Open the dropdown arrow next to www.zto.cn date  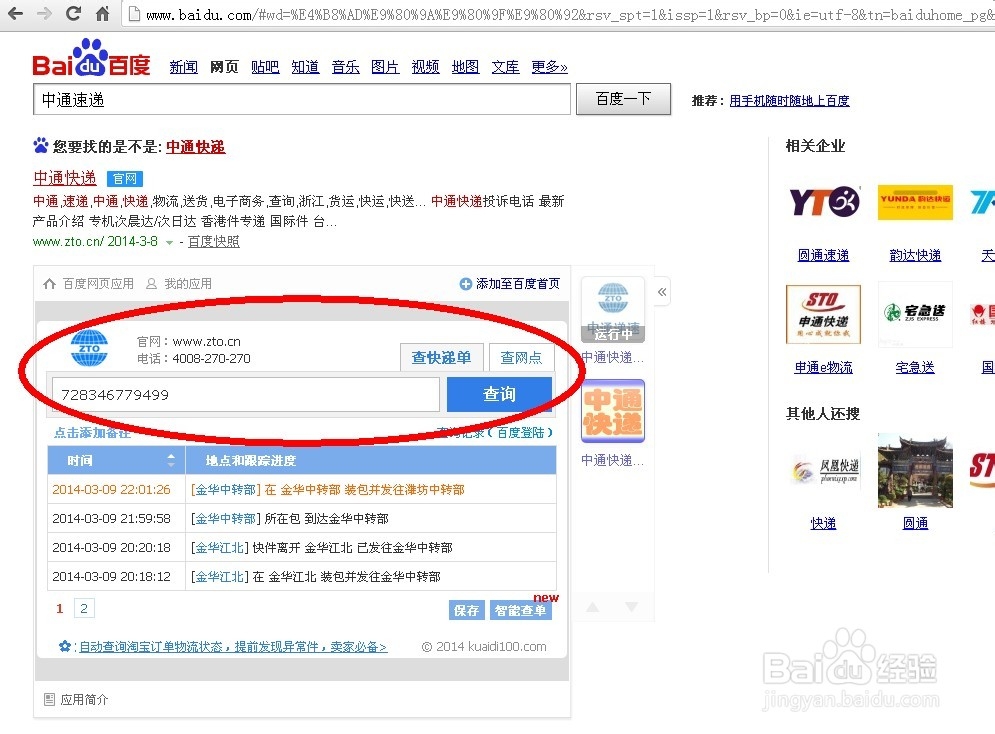click(x=169, y=242)
